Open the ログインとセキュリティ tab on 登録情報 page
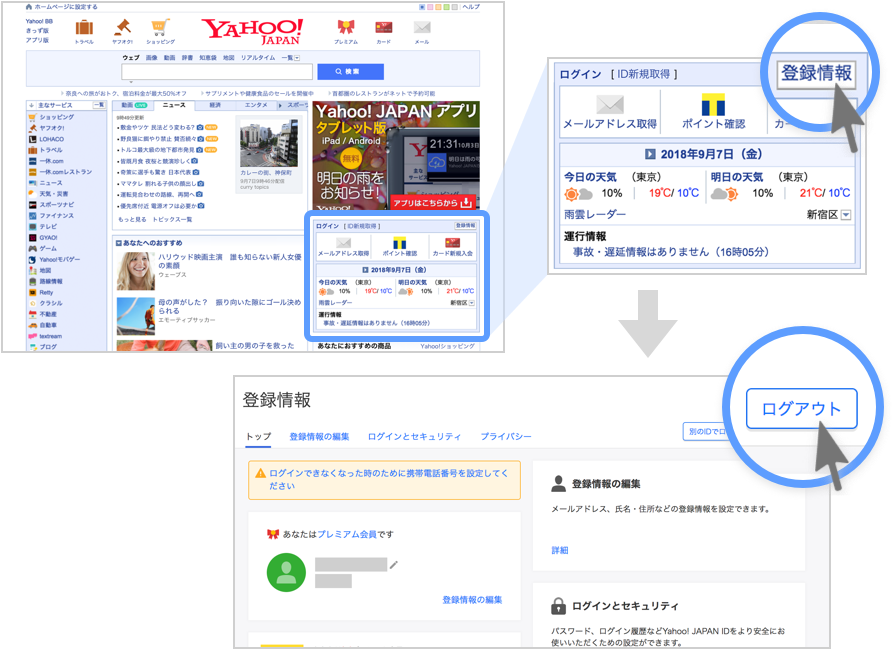892x650 pixels. (x=414, y=437)
